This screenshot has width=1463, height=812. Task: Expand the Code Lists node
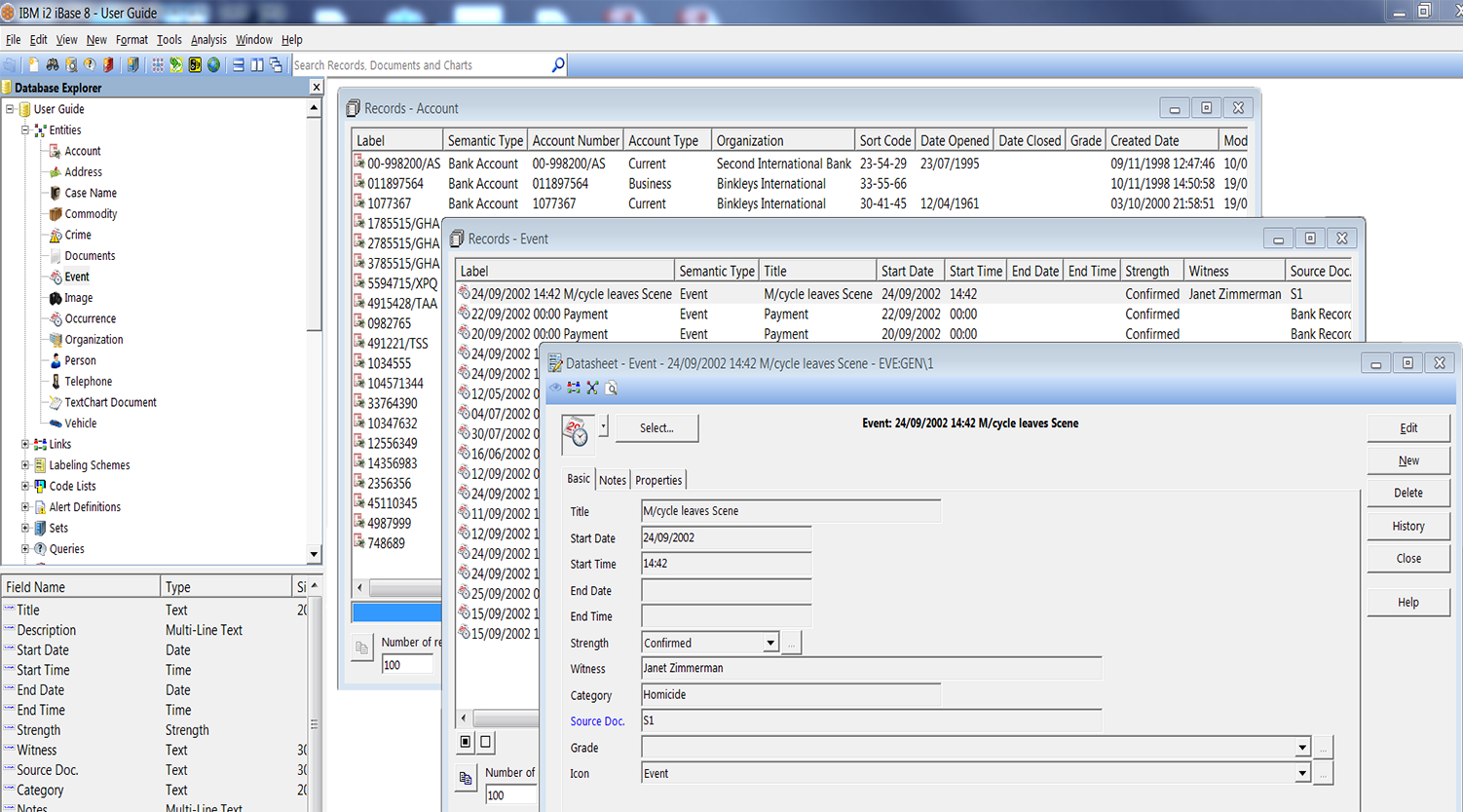[x=25, y=486]
